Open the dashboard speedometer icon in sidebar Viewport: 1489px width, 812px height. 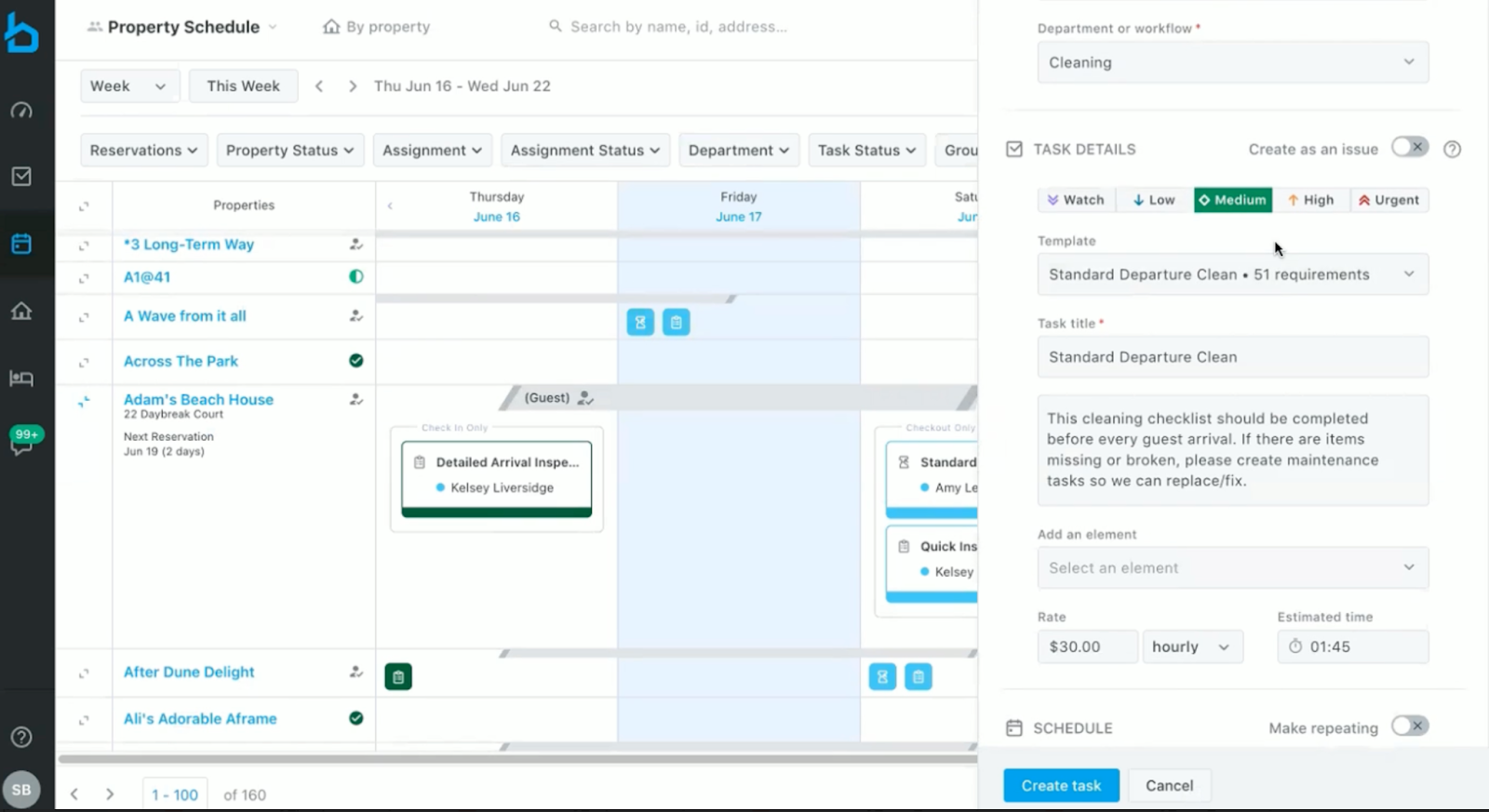[21, 111]
